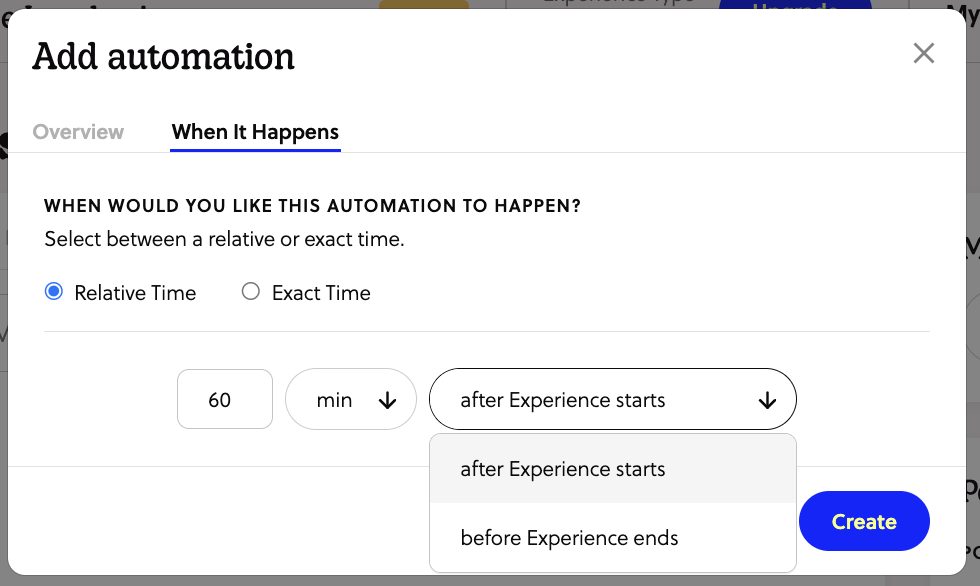Click the Relative Time label text
Image resolution: width=980 pixels, height=586 pixels.
point(135,293)
